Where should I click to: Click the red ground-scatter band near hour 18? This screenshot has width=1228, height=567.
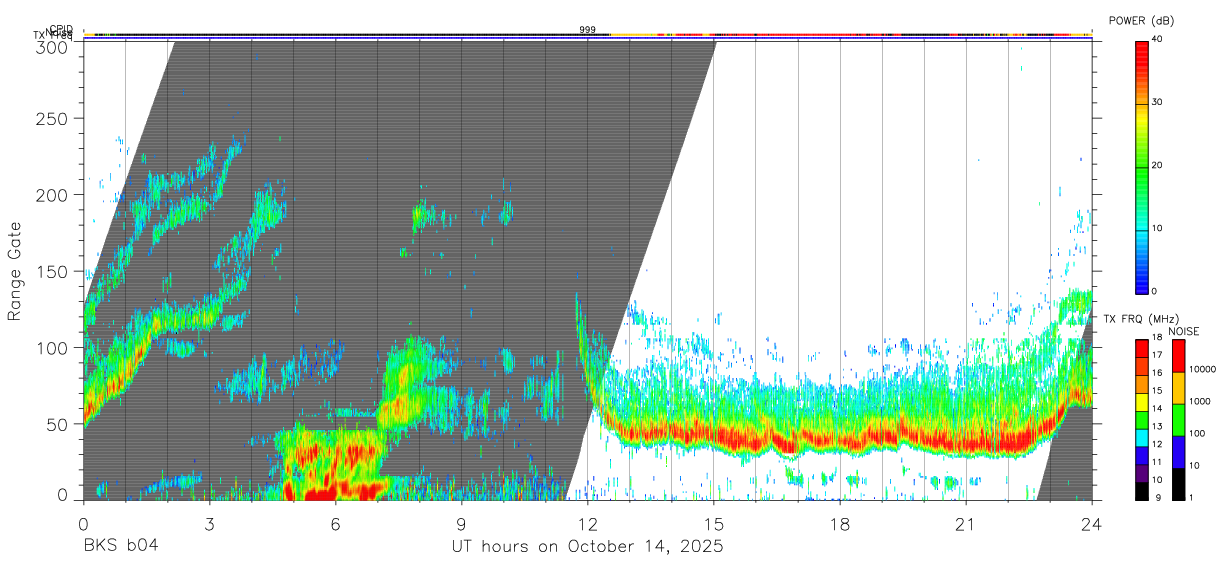click(x=838, y=438)
